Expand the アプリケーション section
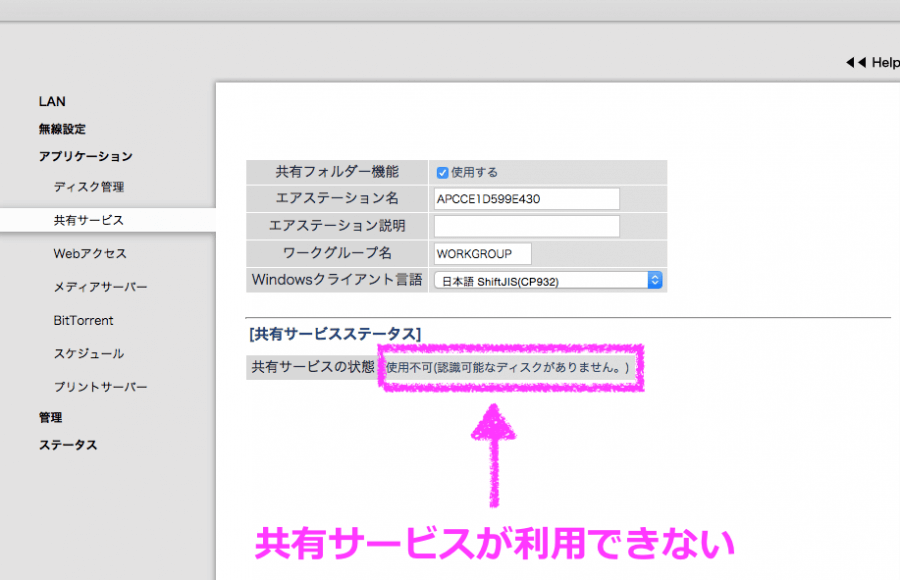Viewport: 900px width, 580px height. tap(85, 156)
